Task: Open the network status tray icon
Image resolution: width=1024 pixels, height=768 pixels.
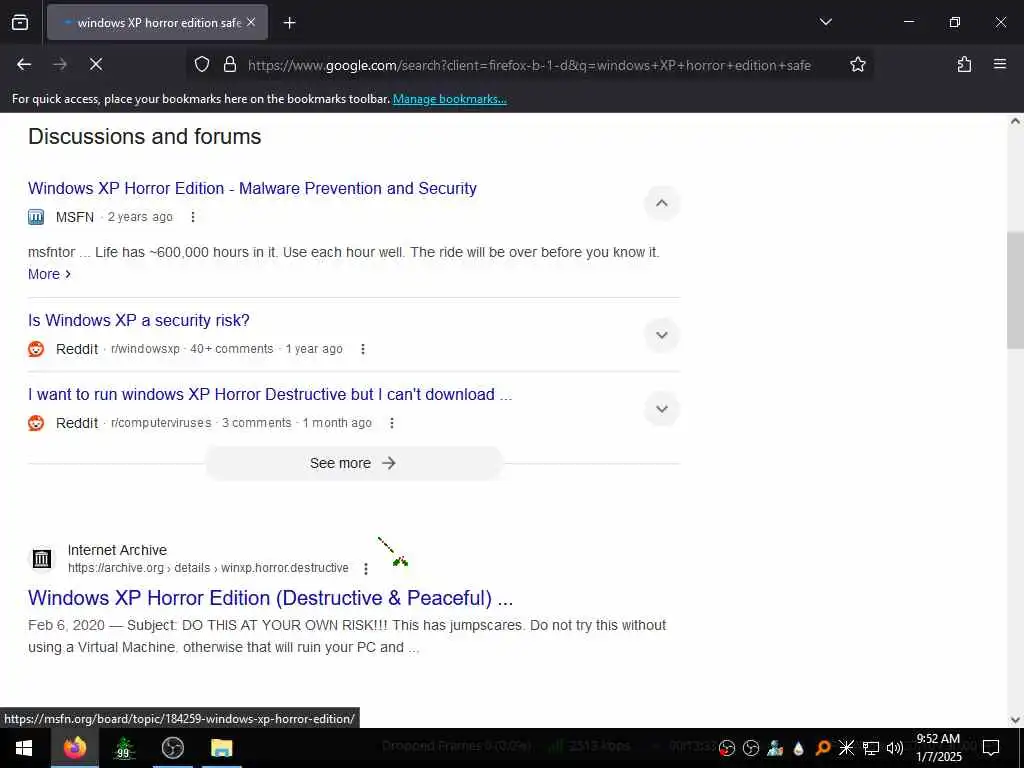Action: click(871, 748)
